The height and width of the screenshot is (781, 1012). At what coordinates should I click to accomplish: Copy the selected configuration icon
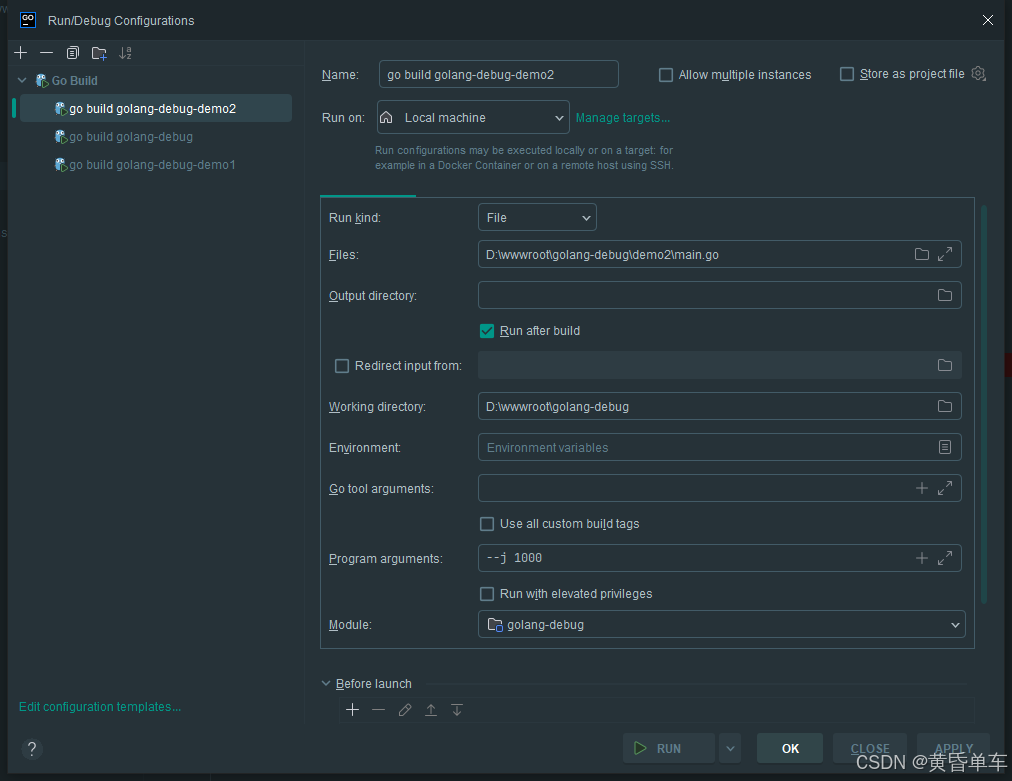click(73, 53)
